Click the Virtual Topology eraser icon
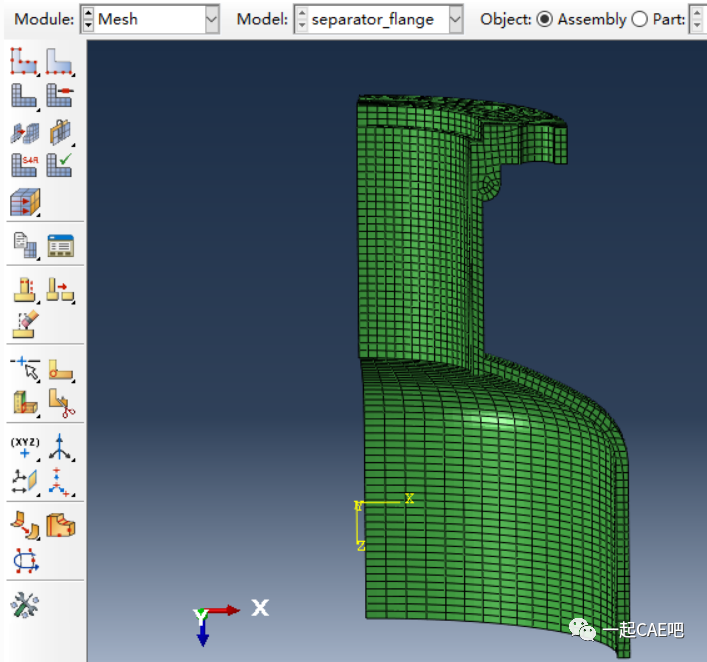707x662 pixels. click(24, 324)
